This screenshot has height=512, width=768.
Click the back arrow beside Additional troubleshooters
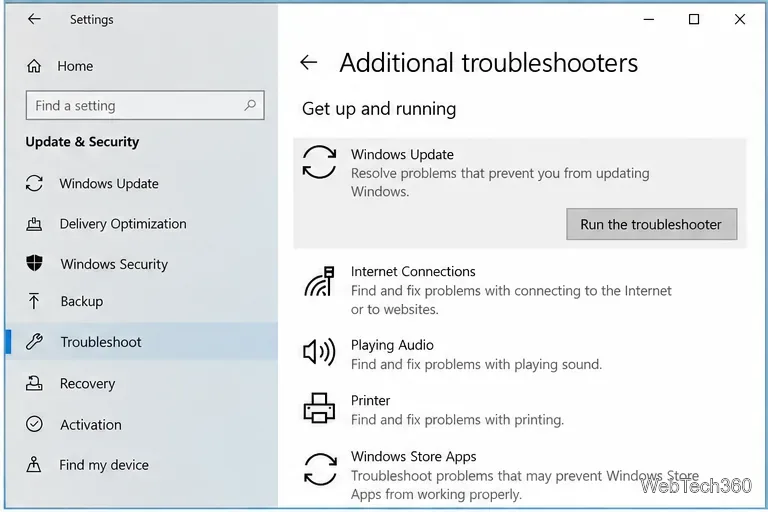(x=309, y=62)
